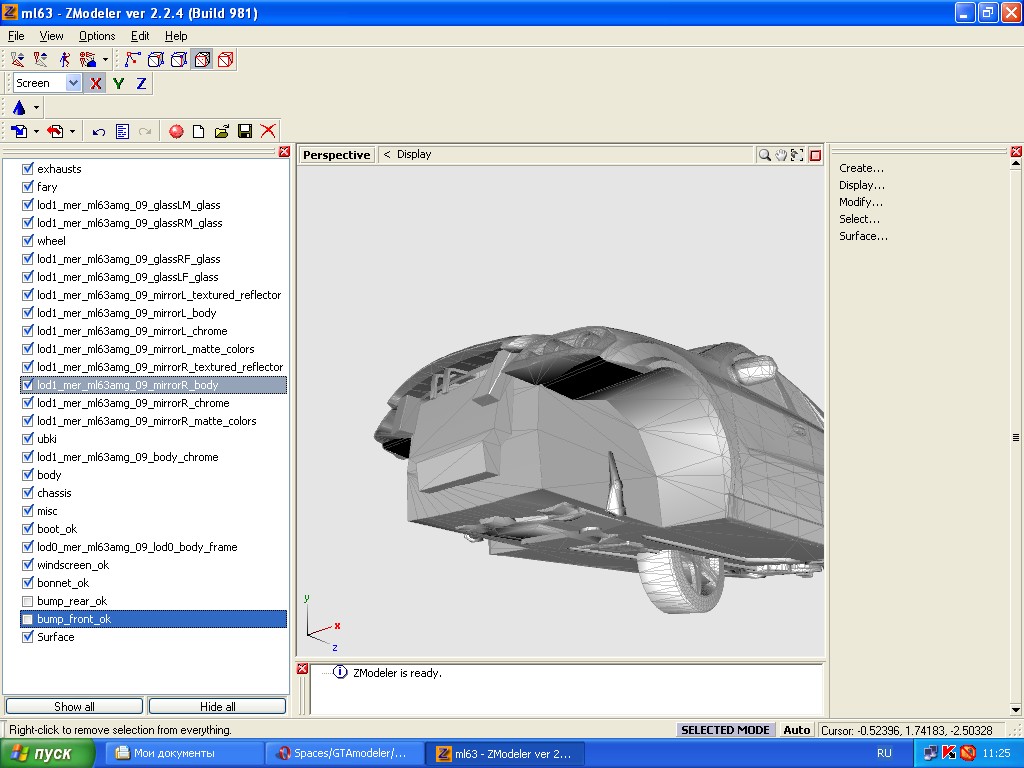Click the red X axis lock
1024x768 pixels.
(96, 84)
